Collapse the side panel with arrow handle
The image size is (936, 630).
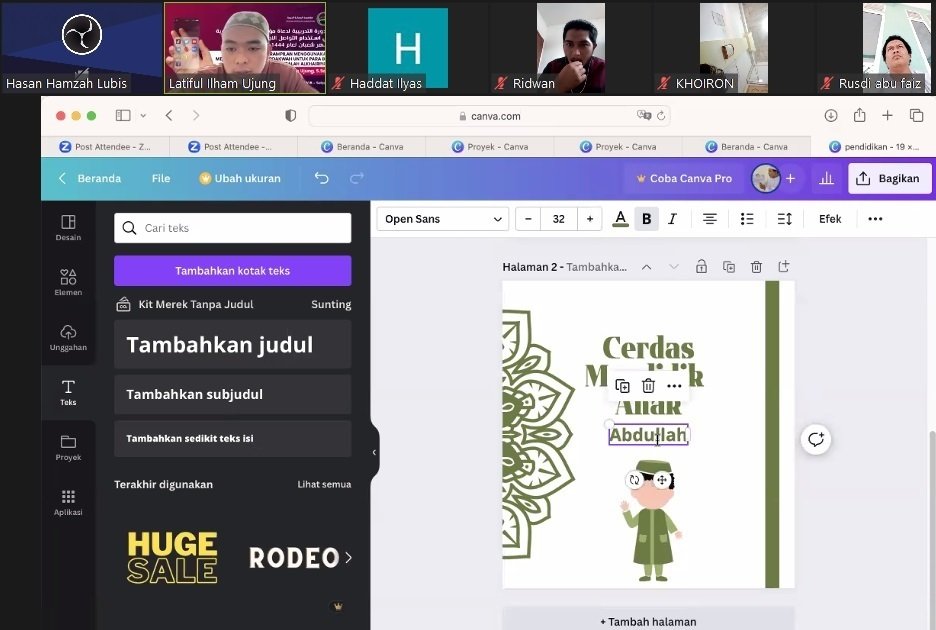[x=374, y=452]
